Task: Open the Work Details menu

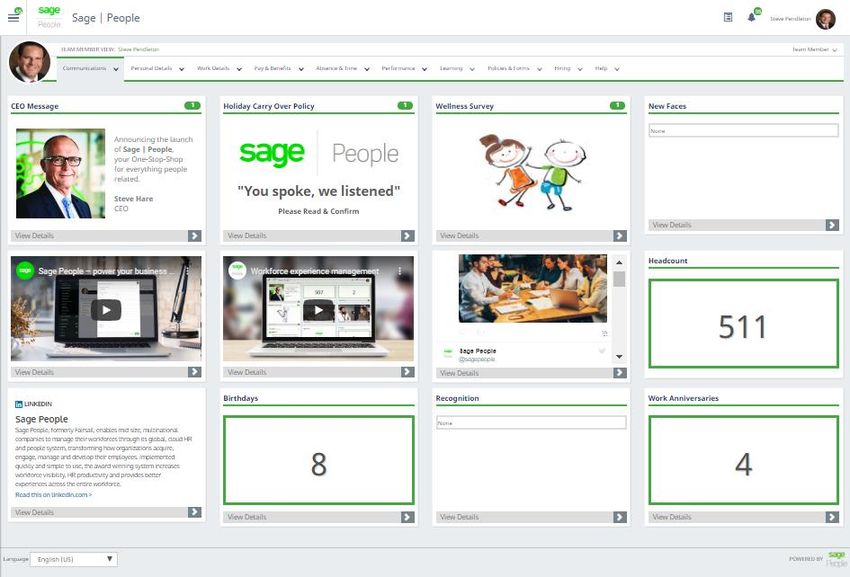Action: (219, 69)
